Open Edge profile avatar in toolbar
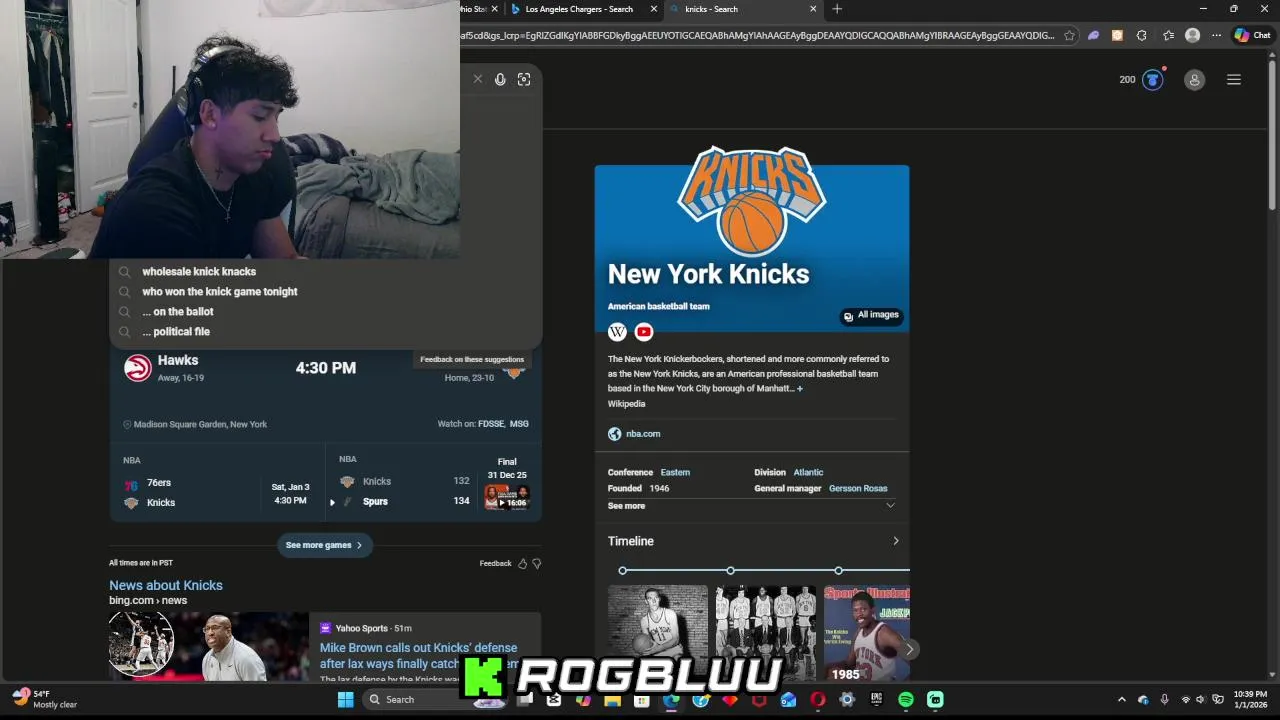 point(1192,35)
